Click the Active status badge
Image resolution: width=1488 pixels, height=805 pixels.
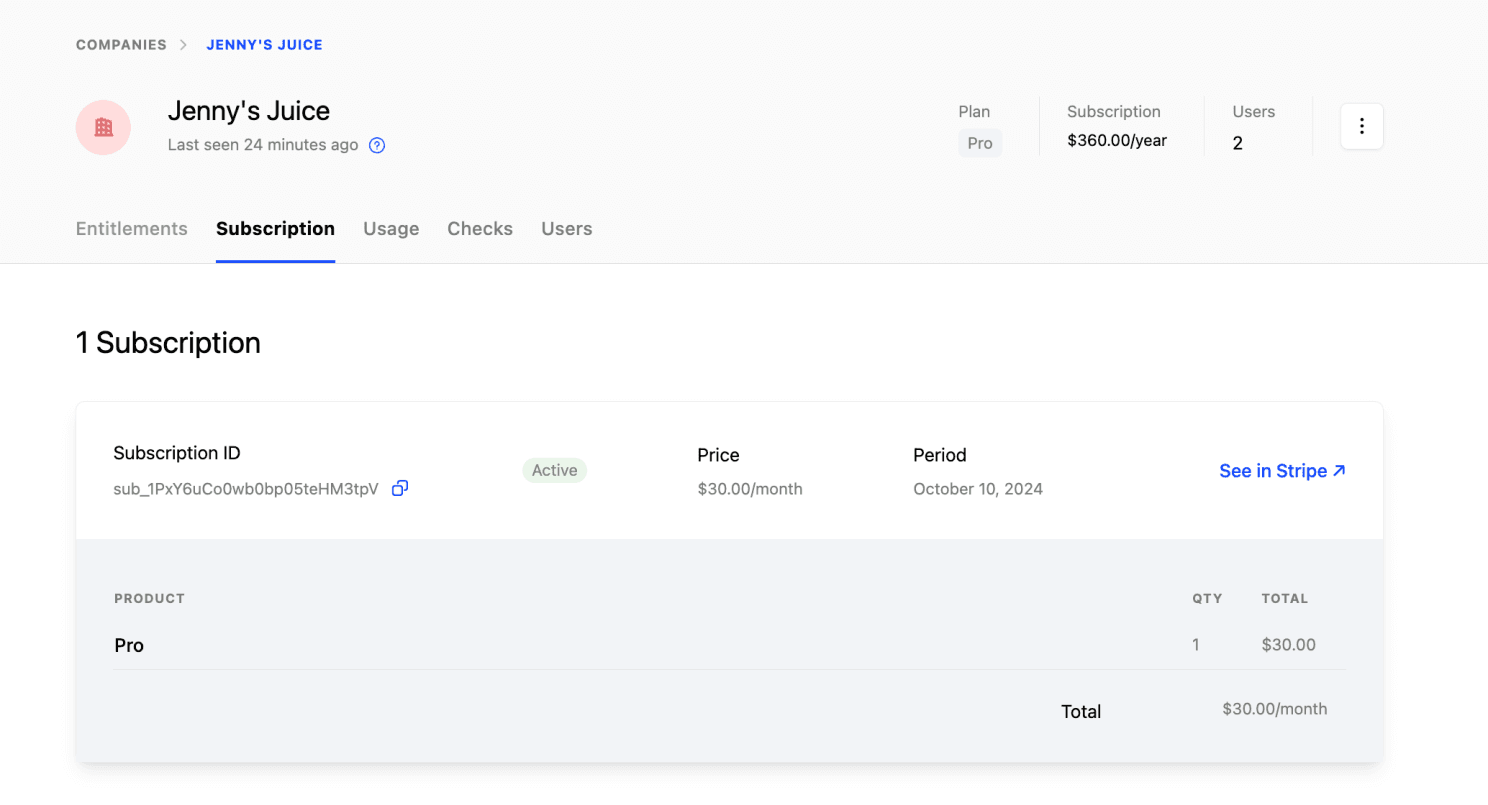pyautogui.click(x=554, y=470)
